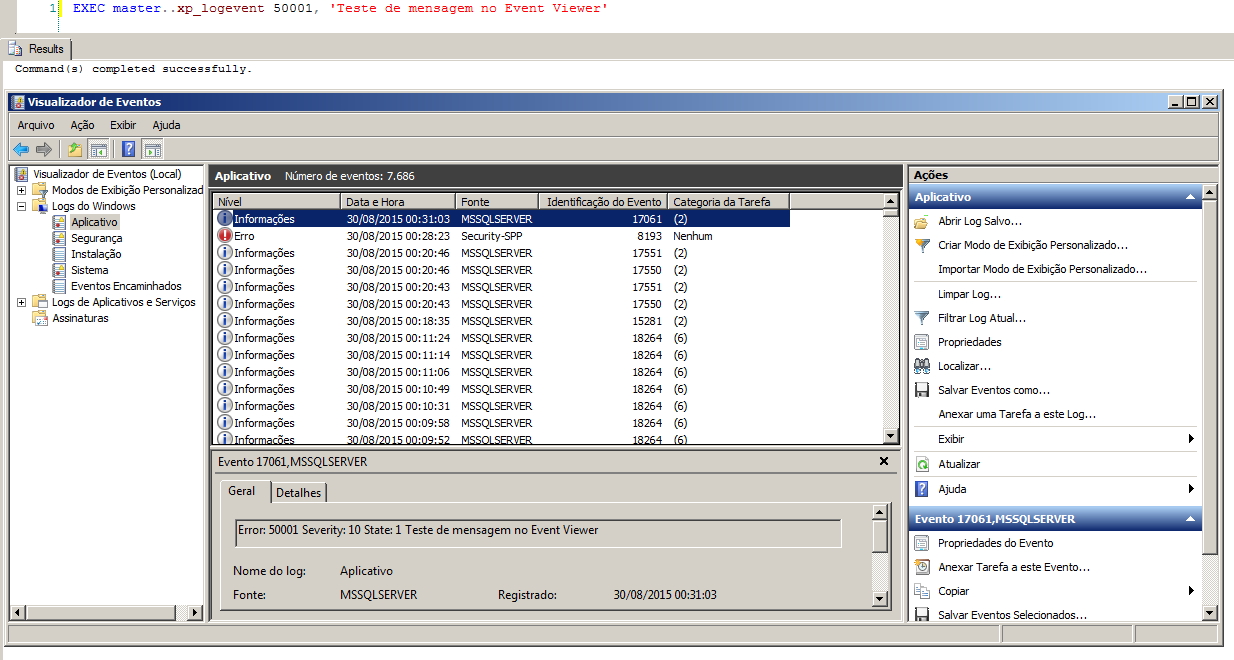Click the Atualizar refresh icon
The height and width of the screenshot is (660, 1234).
(x=922, y=464)
